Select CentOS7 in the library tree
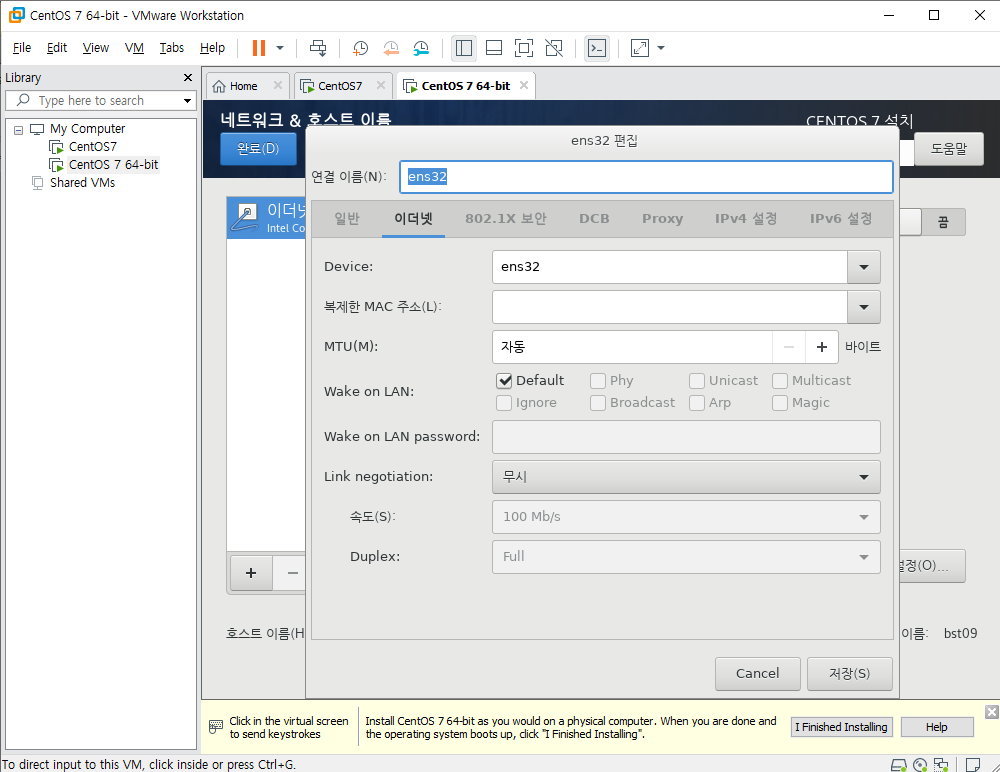The width and height of the screenshot is (1000, 772). point(92,147)
